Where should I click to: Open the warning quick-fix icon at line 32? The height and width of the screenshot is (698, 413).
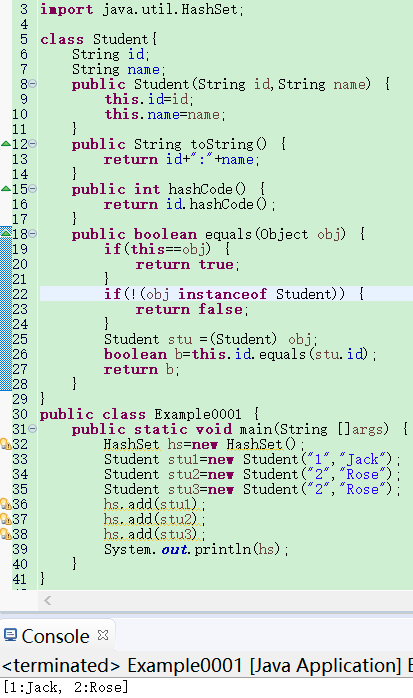tap(6, 444)
